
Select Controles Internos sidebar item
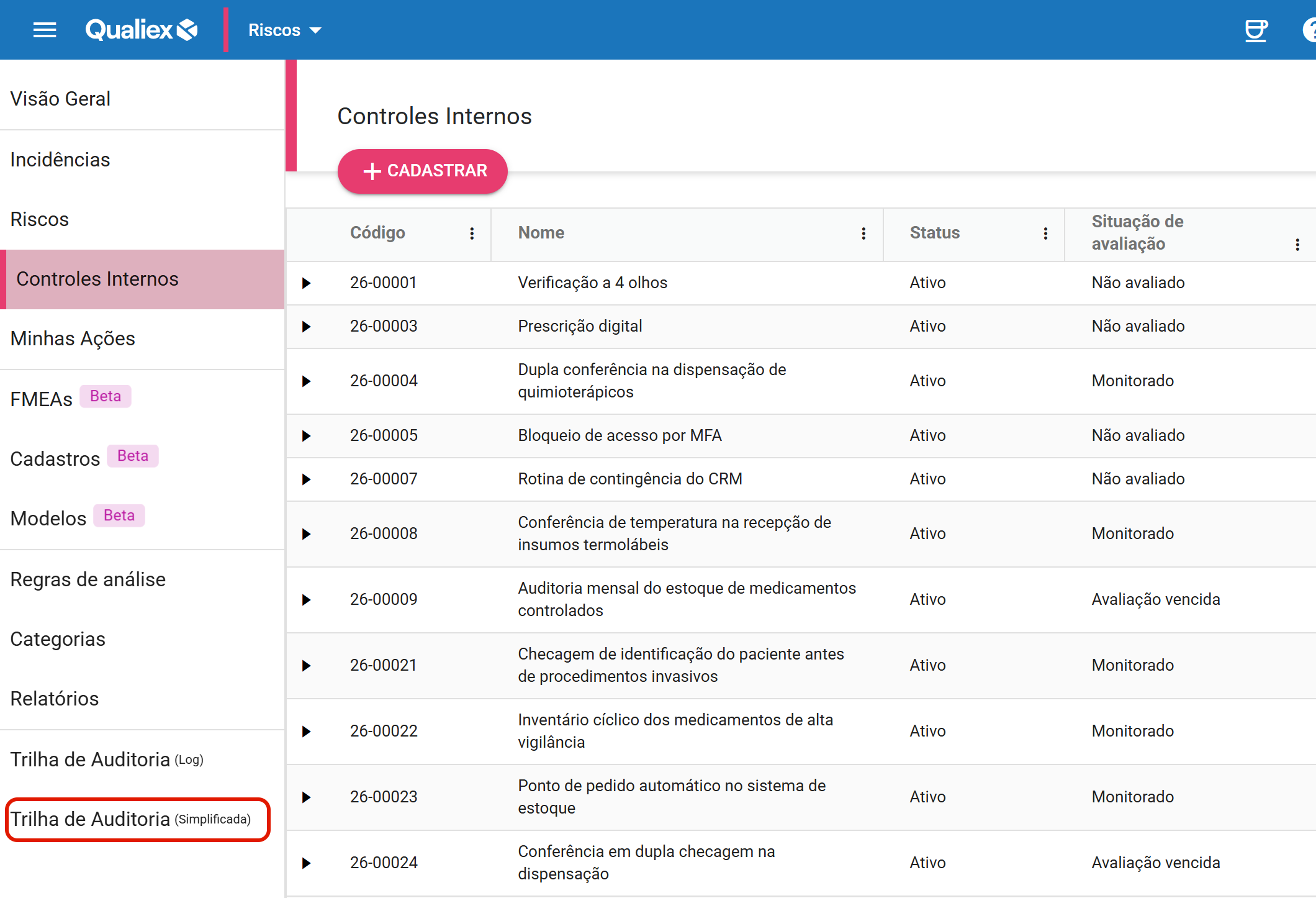142,279
